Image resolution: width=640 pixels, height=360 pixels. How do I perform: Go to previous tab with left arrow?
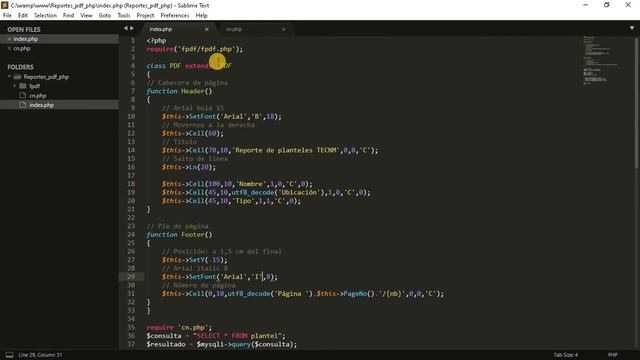tap(126, 28)
